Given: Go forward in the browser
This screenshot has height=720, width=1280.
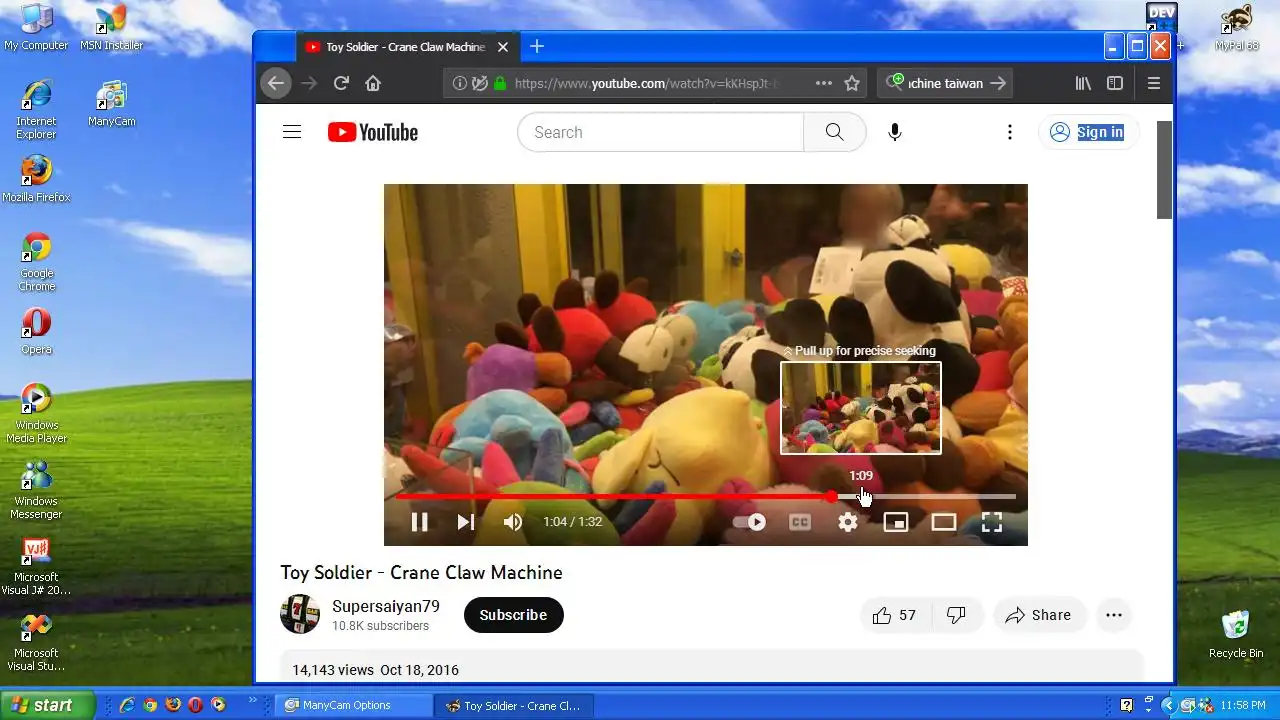Looking at the screenshot, I should click(x=309, y=83).
